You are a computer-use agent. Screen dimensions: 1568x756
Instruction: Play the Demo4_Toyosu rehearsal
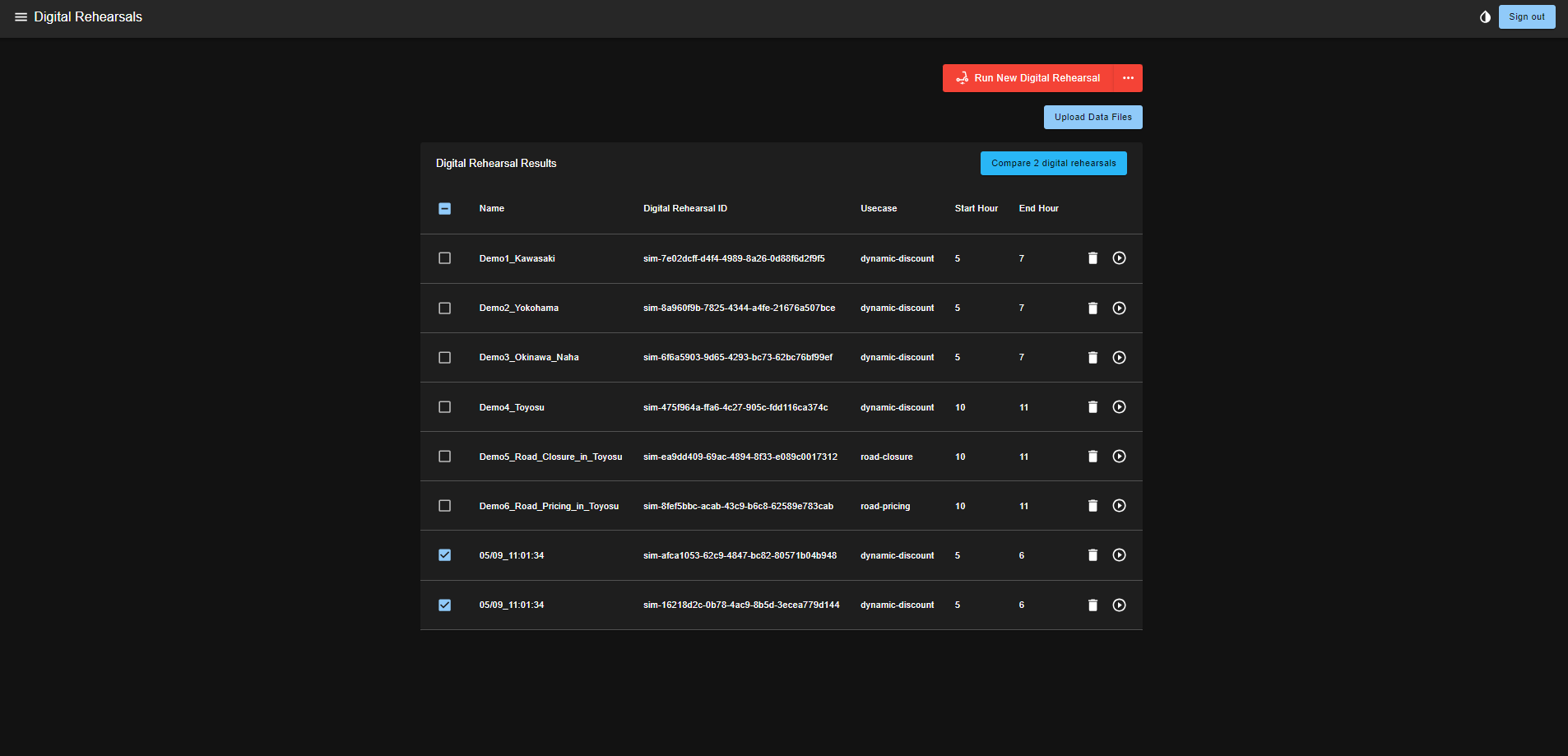tap(1119, 407)
